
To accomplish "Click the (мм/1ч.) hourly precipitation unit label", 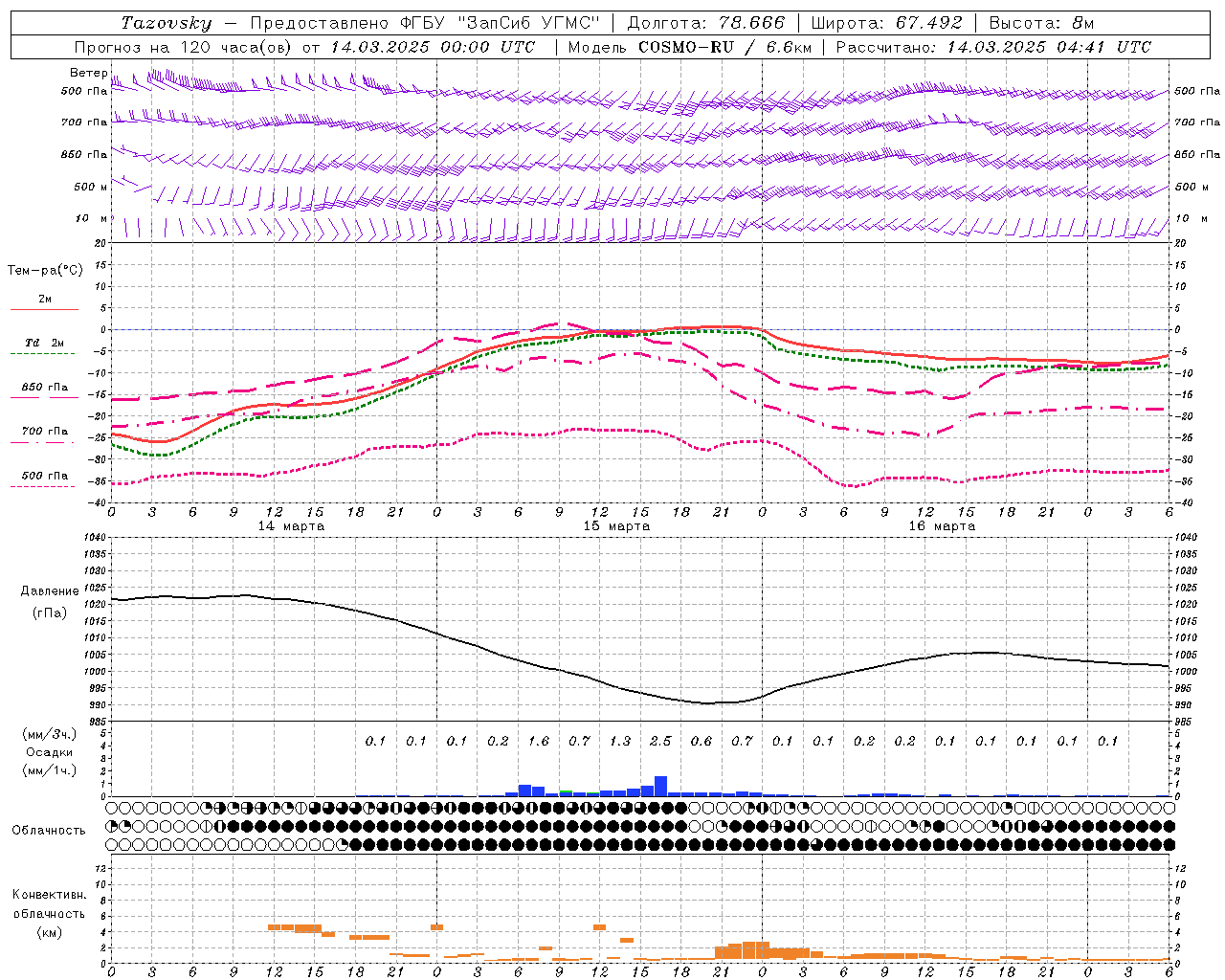I will pos(50,770).
